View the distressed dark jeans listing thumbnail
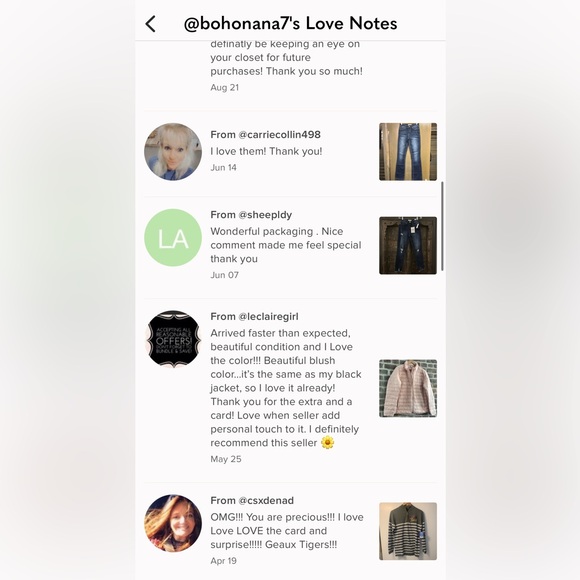 point(408,246)
